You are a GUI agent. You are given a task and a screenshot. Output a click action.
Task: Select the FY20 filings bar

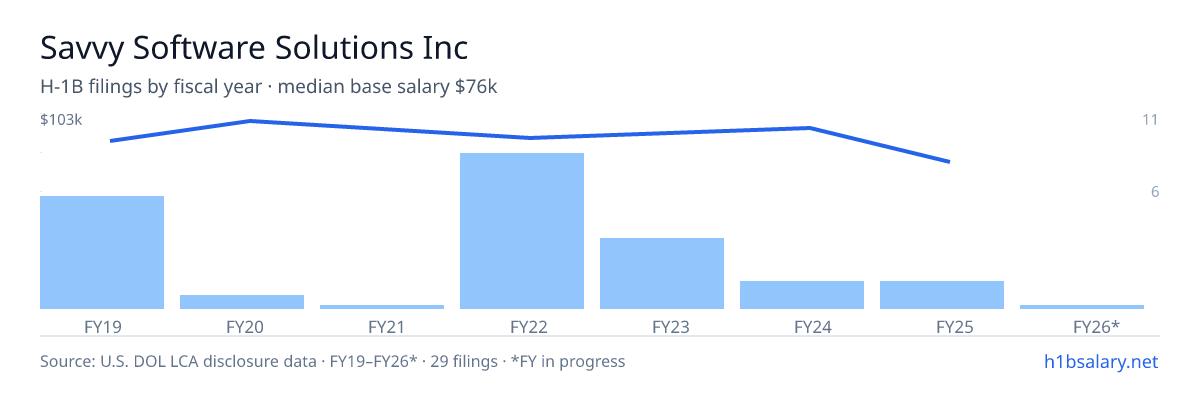(x=242, y=302)
